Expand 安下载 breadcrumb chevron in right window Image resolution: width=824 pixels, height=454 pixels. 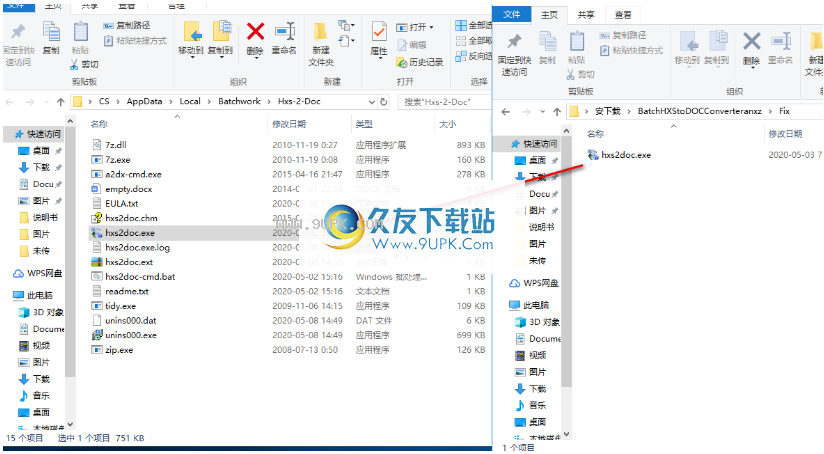[x=629, y=111]
